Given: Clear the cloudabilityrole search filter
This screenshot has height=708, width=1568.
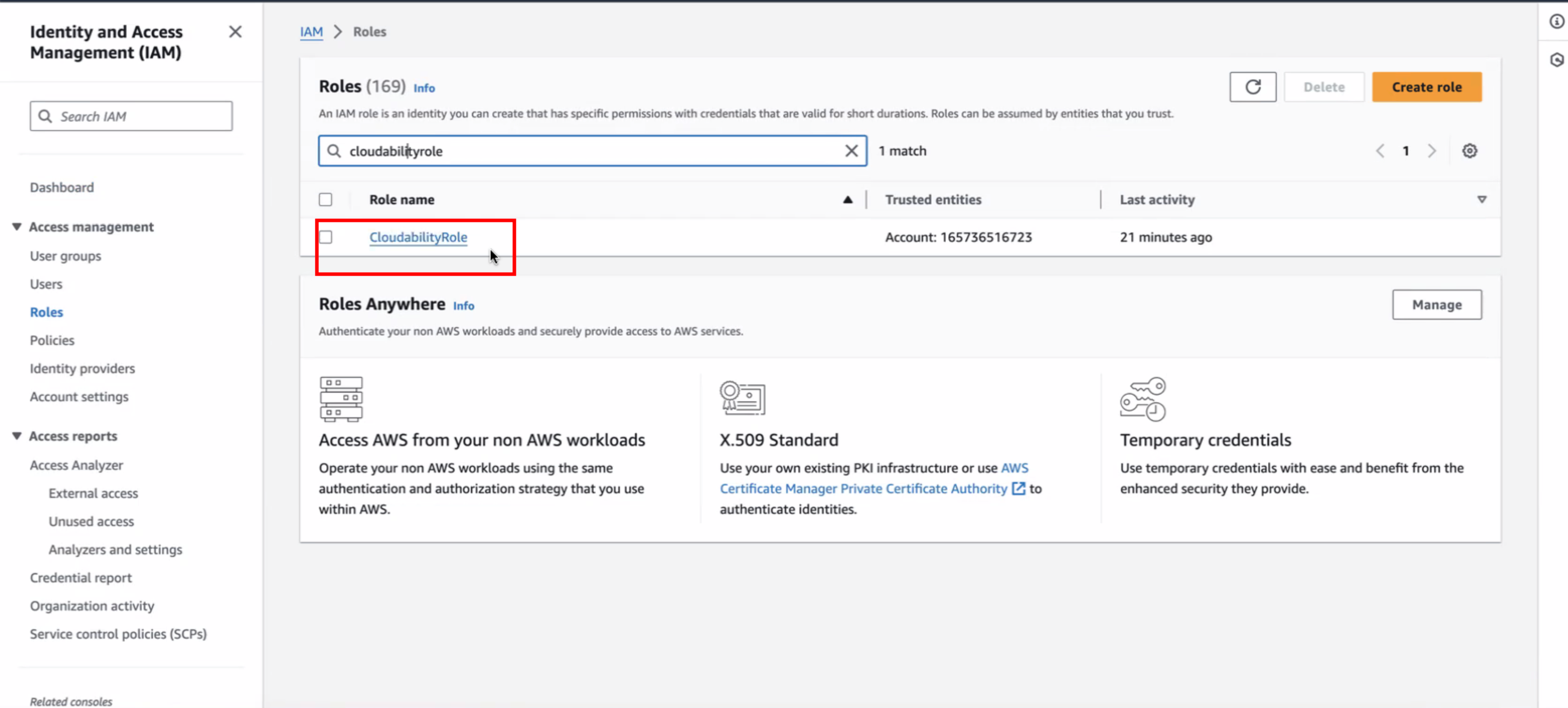Looking at the screenshot, I should [x=851, y=151].
